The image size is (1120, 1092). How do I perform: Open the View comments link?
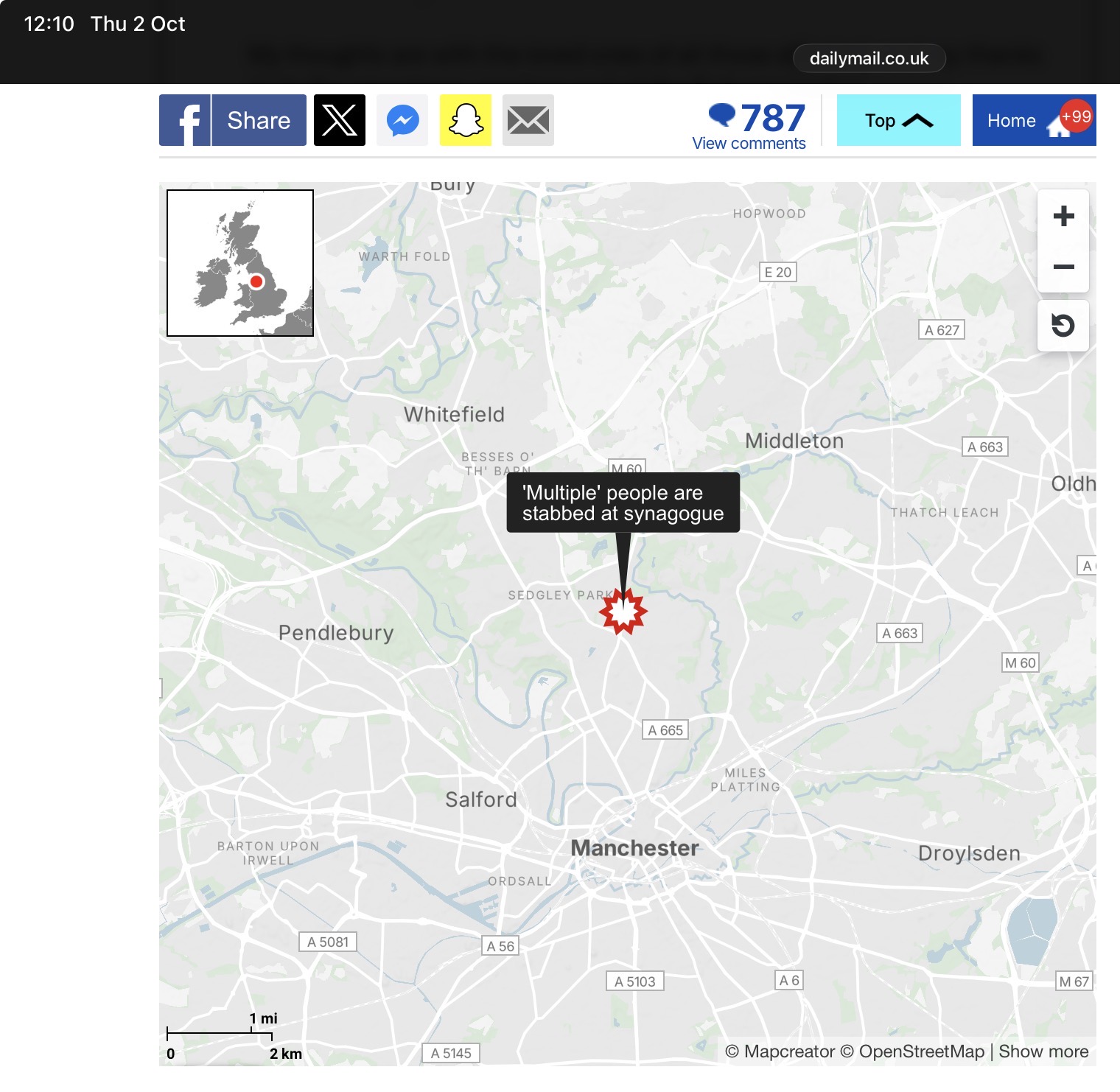(x=749, y=144)
